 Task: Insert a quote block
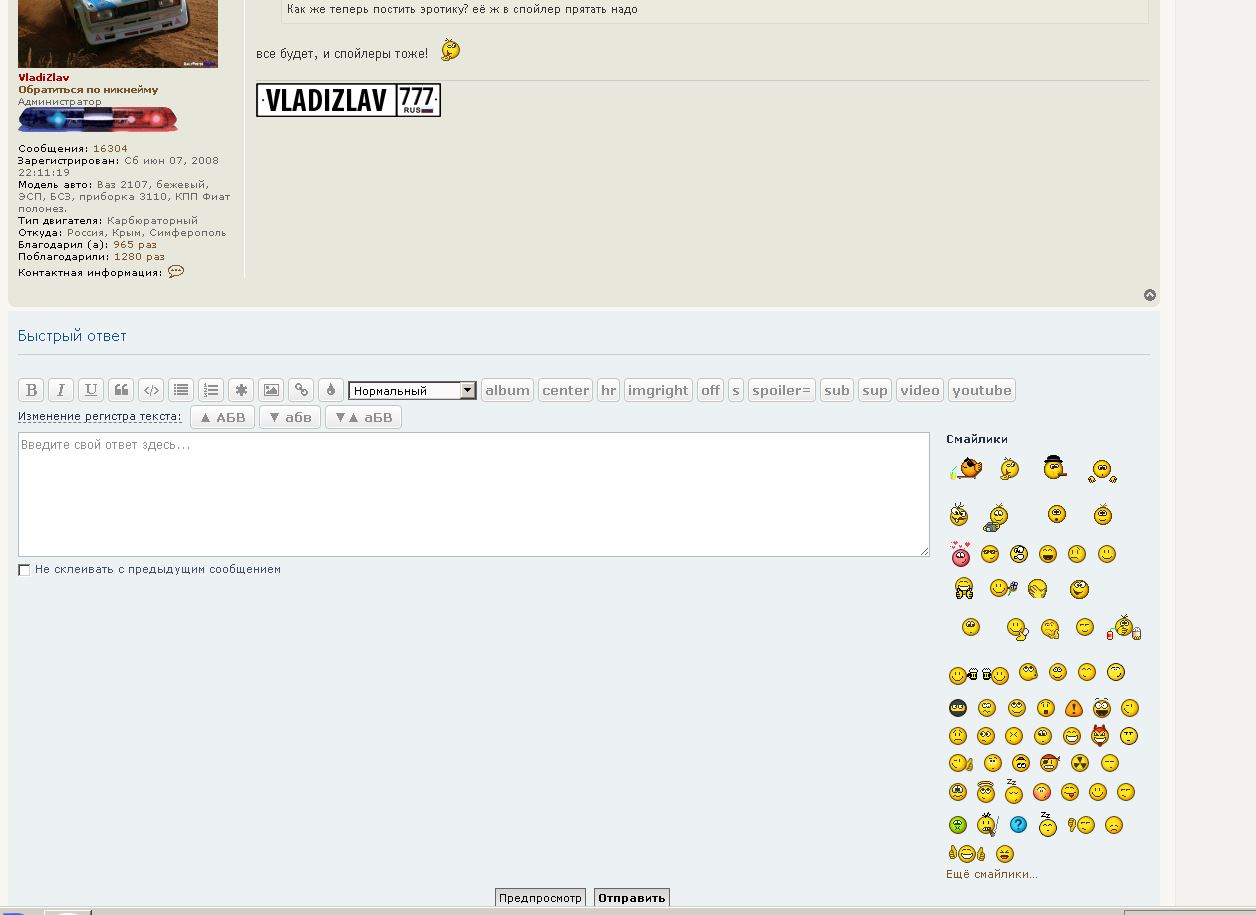pyautogui.click(x=121, y=390)
